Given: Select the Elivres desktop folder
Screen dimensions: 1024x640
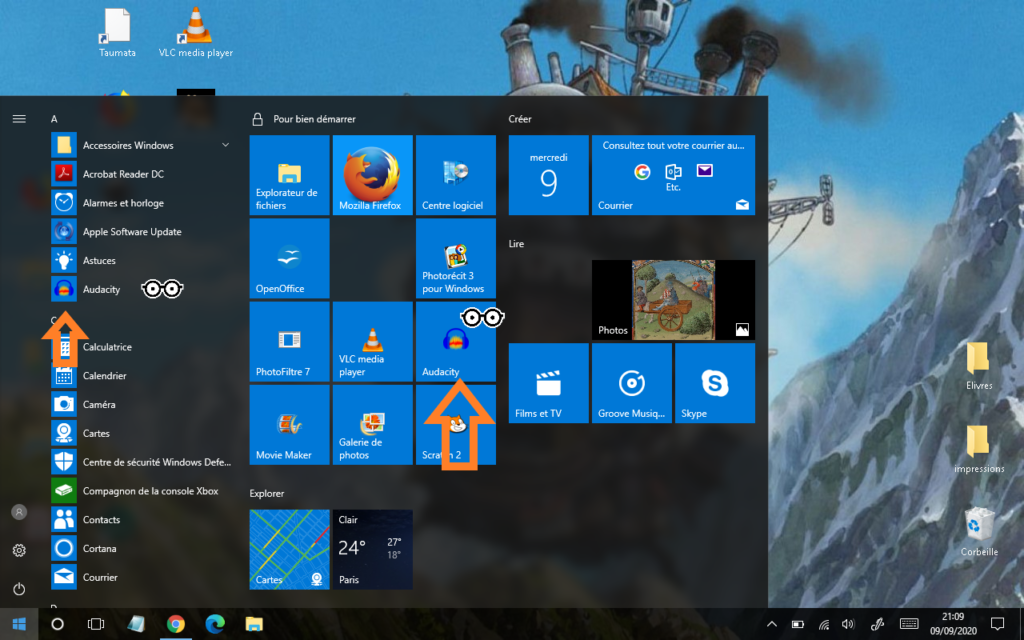Looking at the screenshot, I should tap(979, 366).
